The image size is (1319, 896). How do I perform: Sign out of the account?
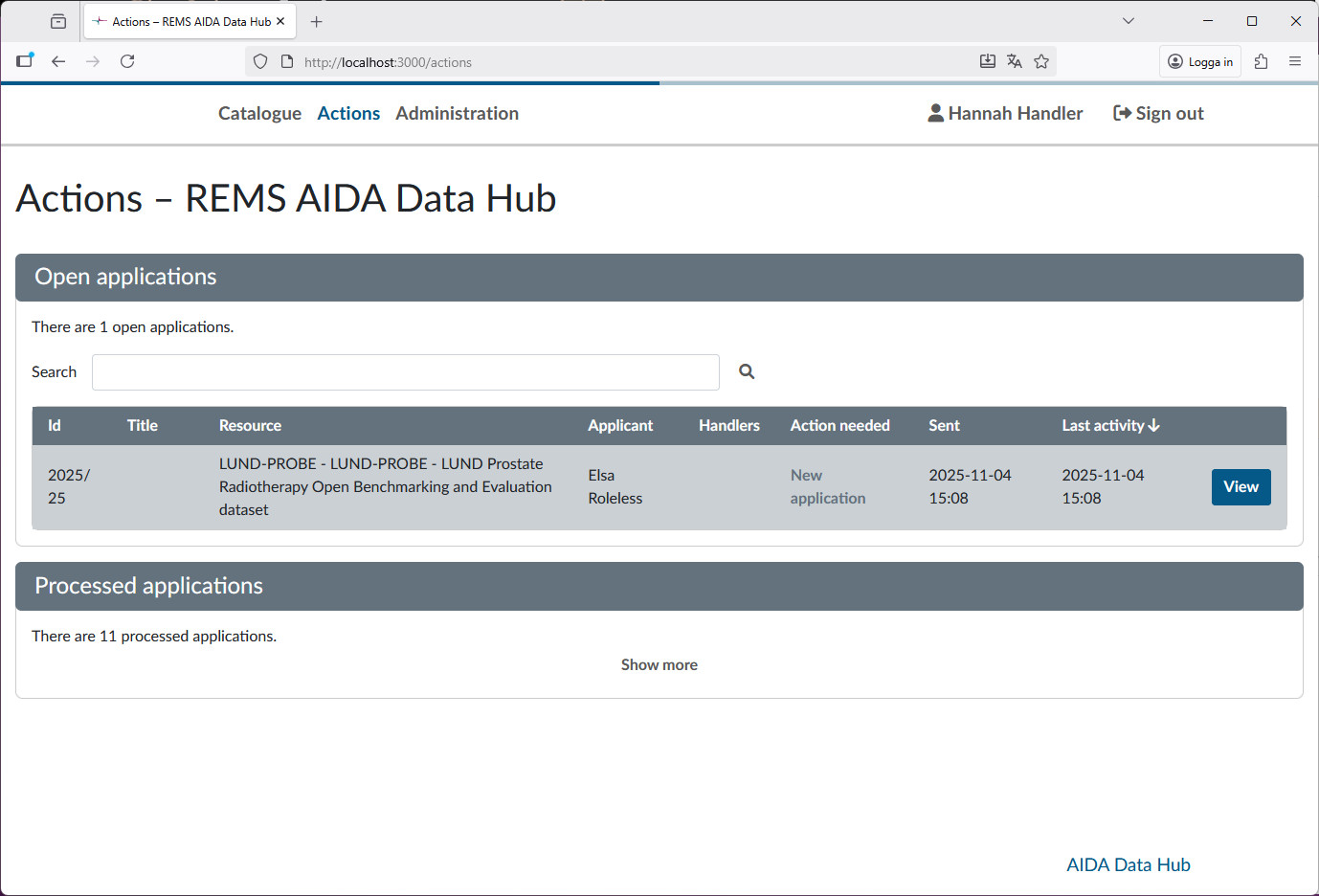(x=1158, y=113)
